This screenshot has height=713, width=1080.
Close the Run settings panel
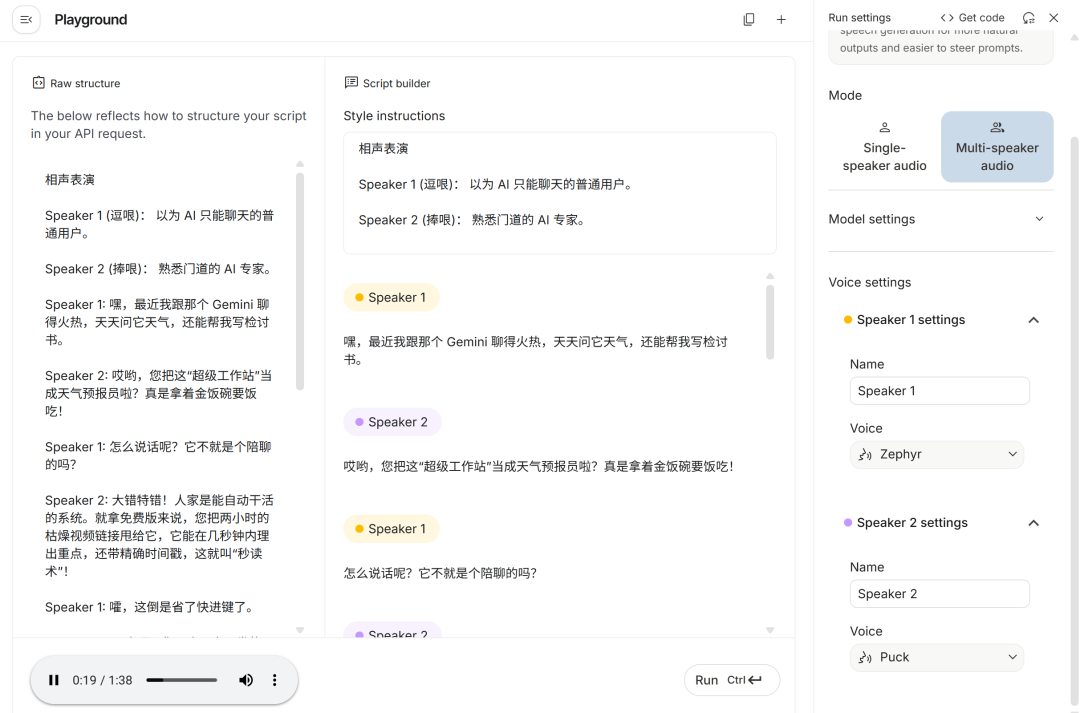coord(1054,18)
